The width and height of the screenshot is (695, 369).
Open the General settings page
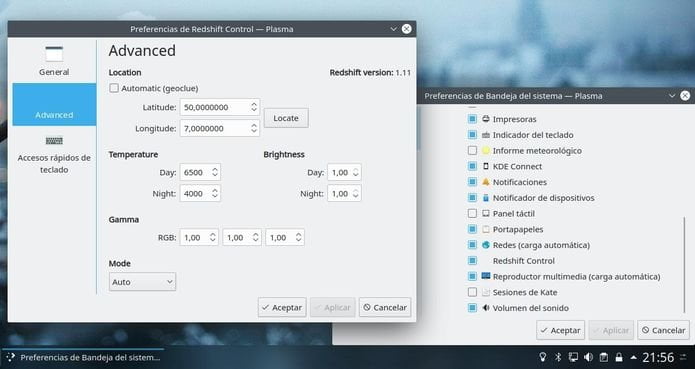(x=54, y=61)
